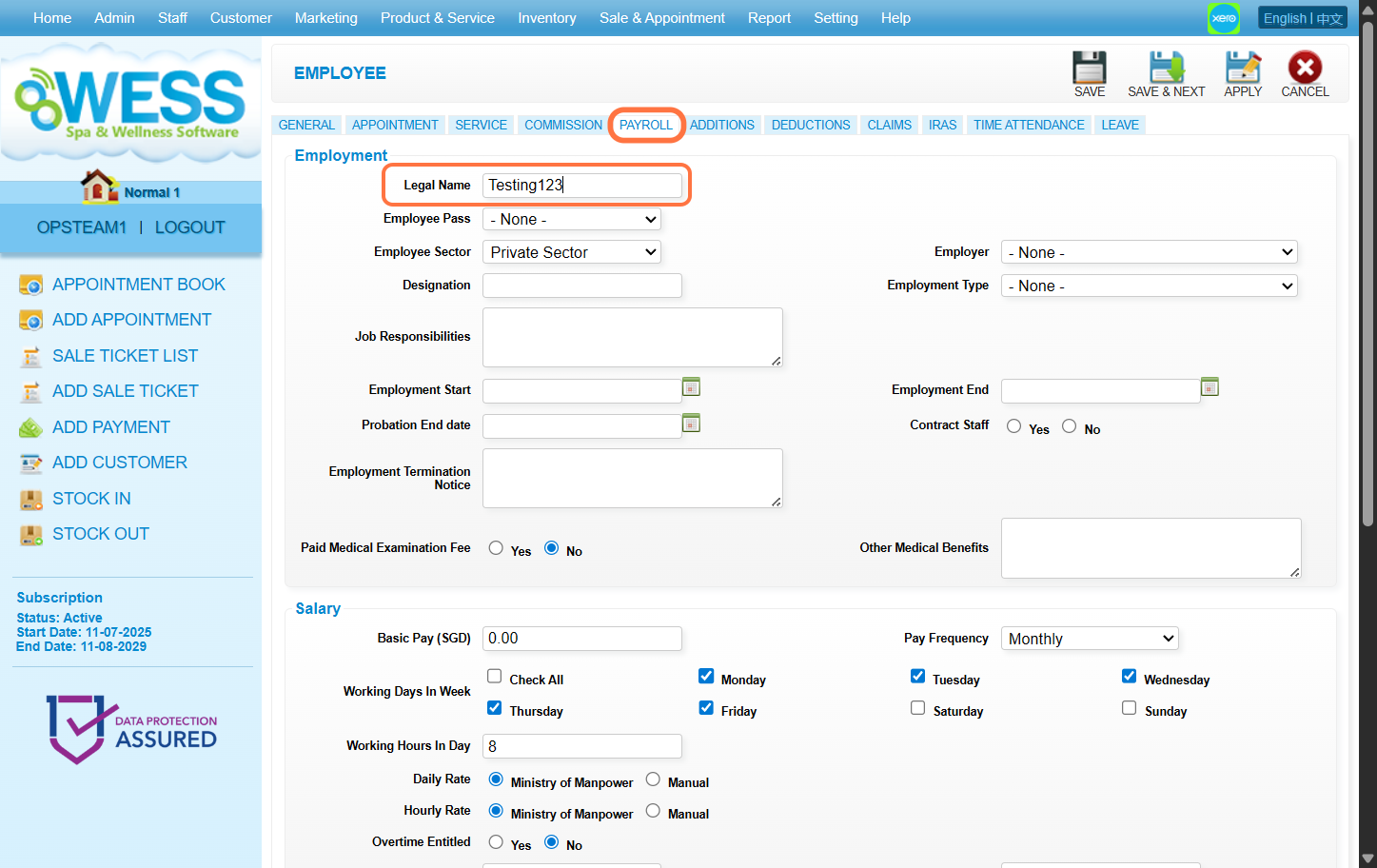Open the Employment End calendar picker

(x=1210, y=387)
